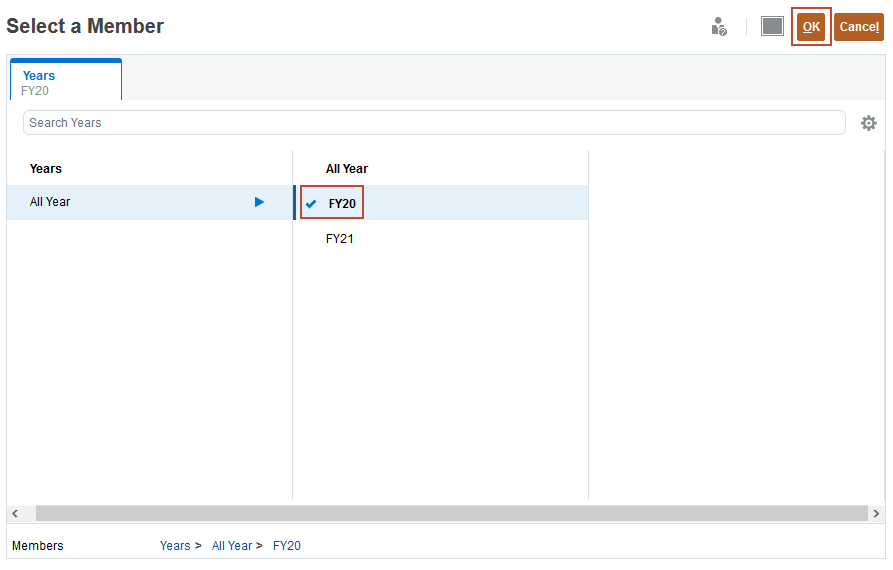Click the member selector help icon
The image size is (893, 570).
718,27
